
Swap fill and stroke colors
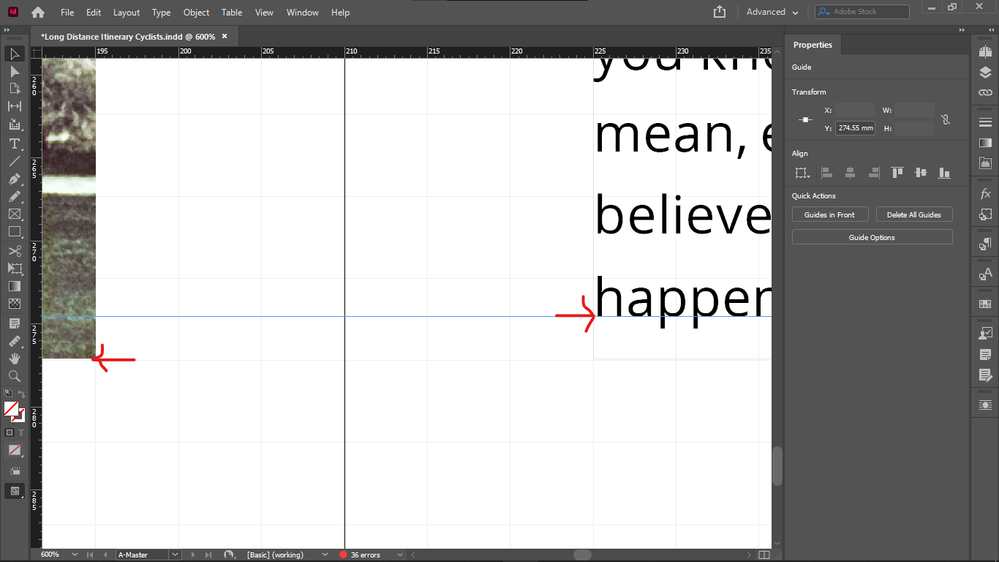(22, 394)
